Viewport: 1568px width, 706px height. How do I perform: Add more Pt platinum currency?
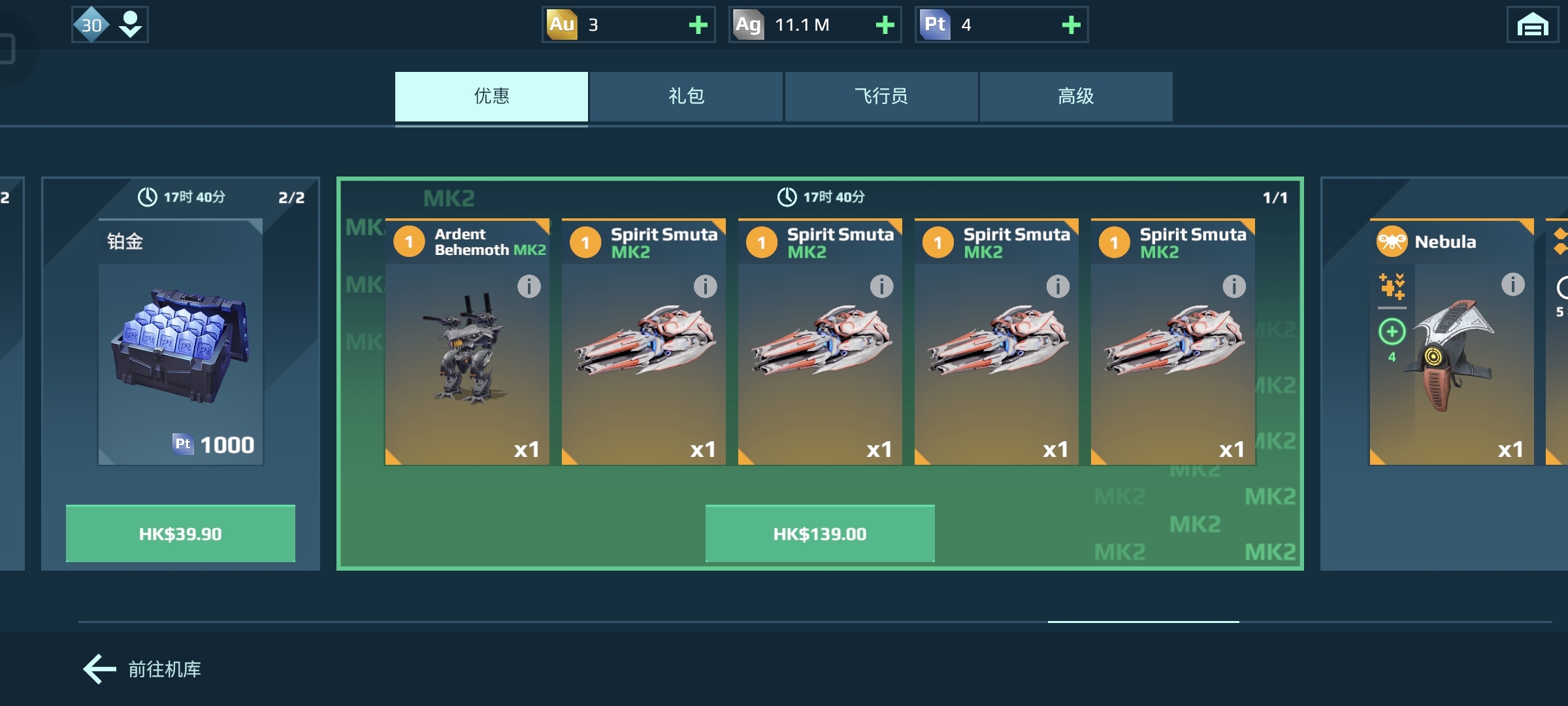[1071, 25]
